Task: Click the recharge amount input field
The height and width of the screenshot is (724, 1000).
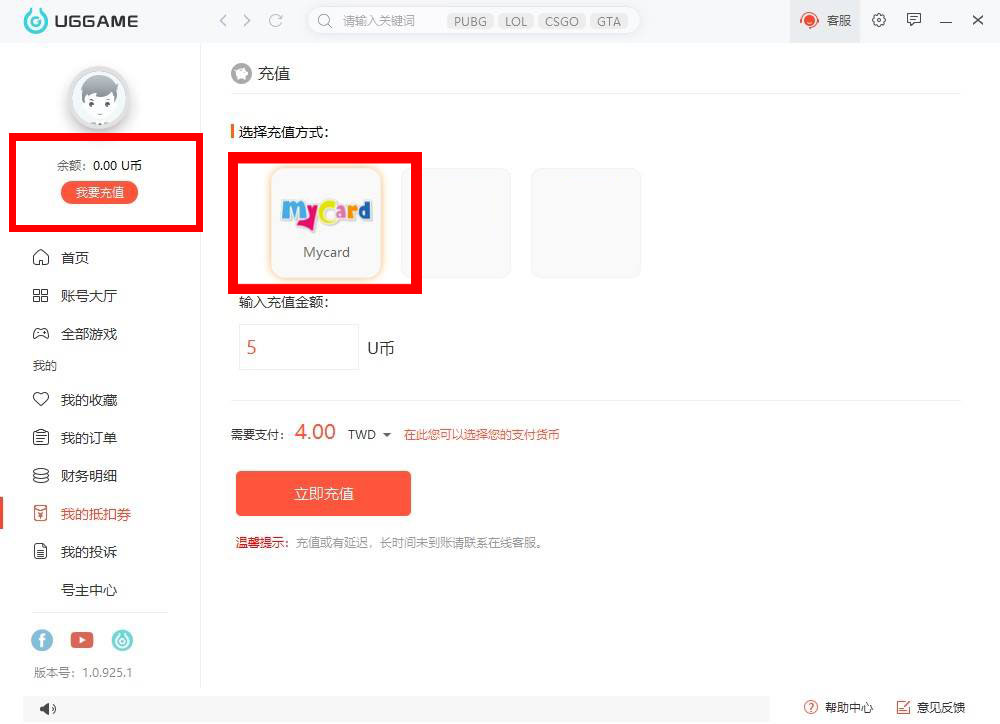Action: pos(298,347)
